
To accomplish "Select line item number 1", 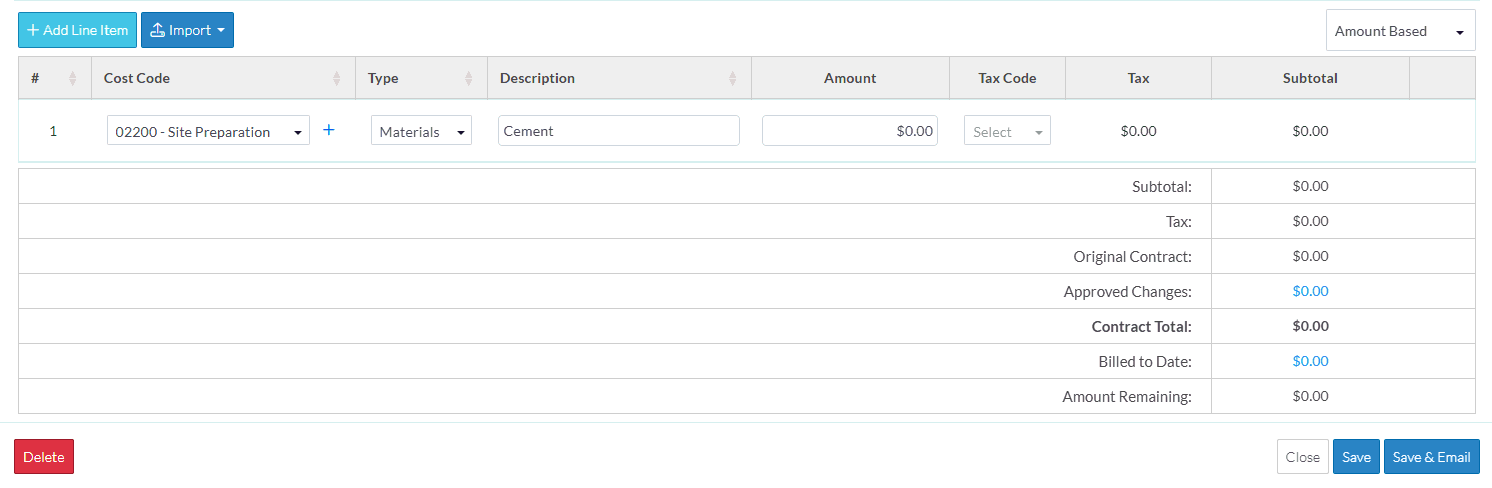I will (54, 131).
